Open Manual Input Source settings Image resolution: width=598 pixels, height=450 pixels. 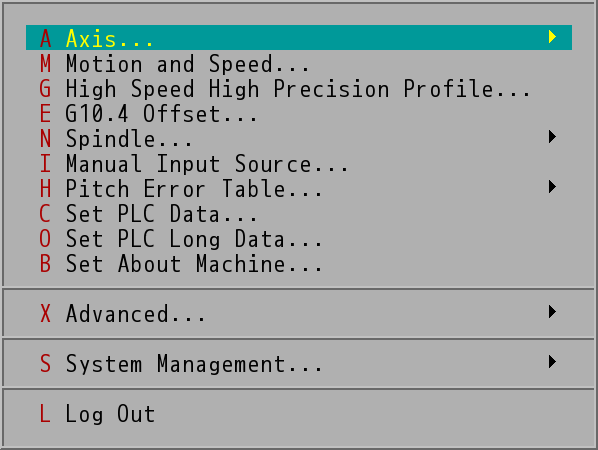point(299,164)
